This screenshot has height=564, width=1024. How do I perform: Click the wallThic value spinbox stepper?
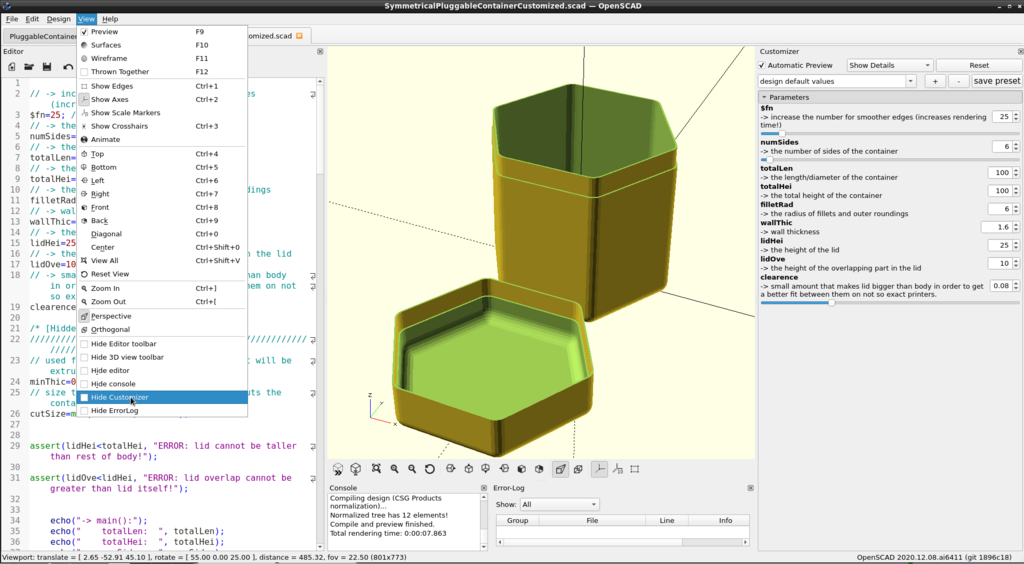[1016, 227]
